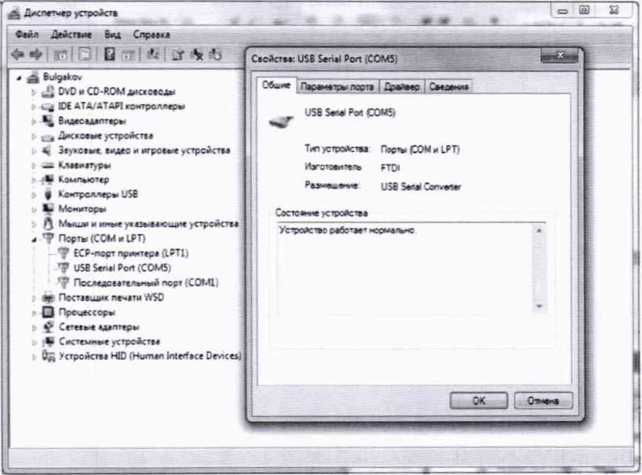Select Последовательный порт (COM1) in tree

146,283
